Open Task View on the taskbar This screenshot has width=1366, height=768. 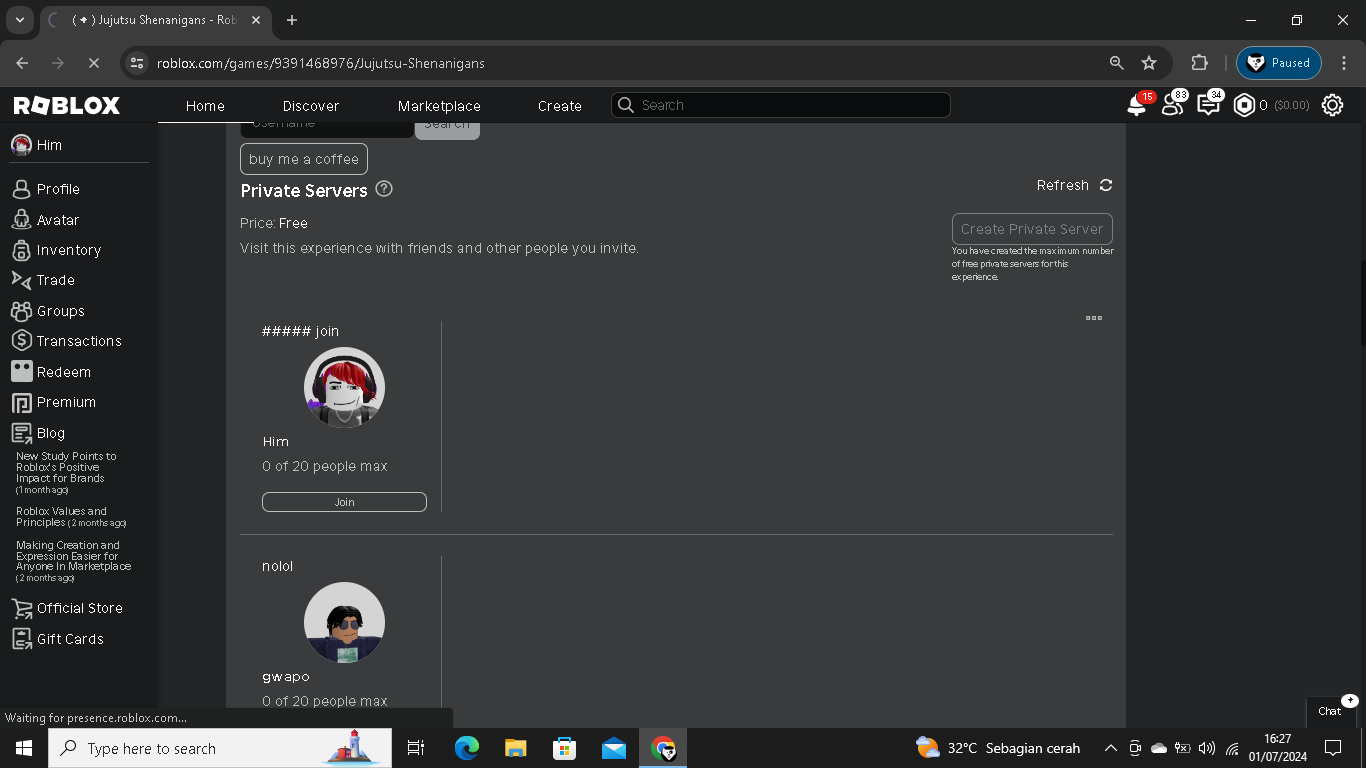[x=416, y=748]
